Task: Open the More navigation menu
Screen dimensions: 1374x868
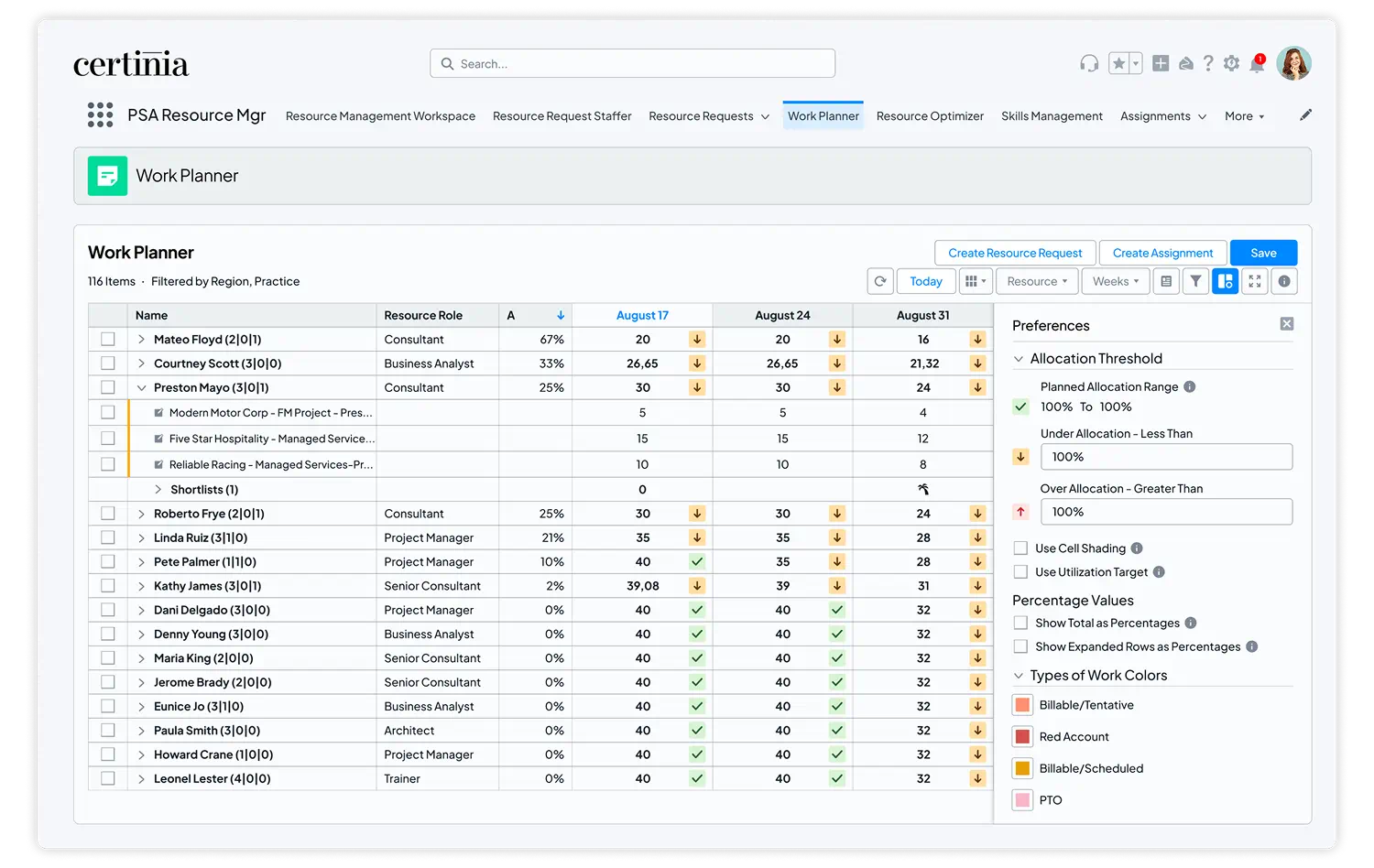Action: [x=1244, y=116]
